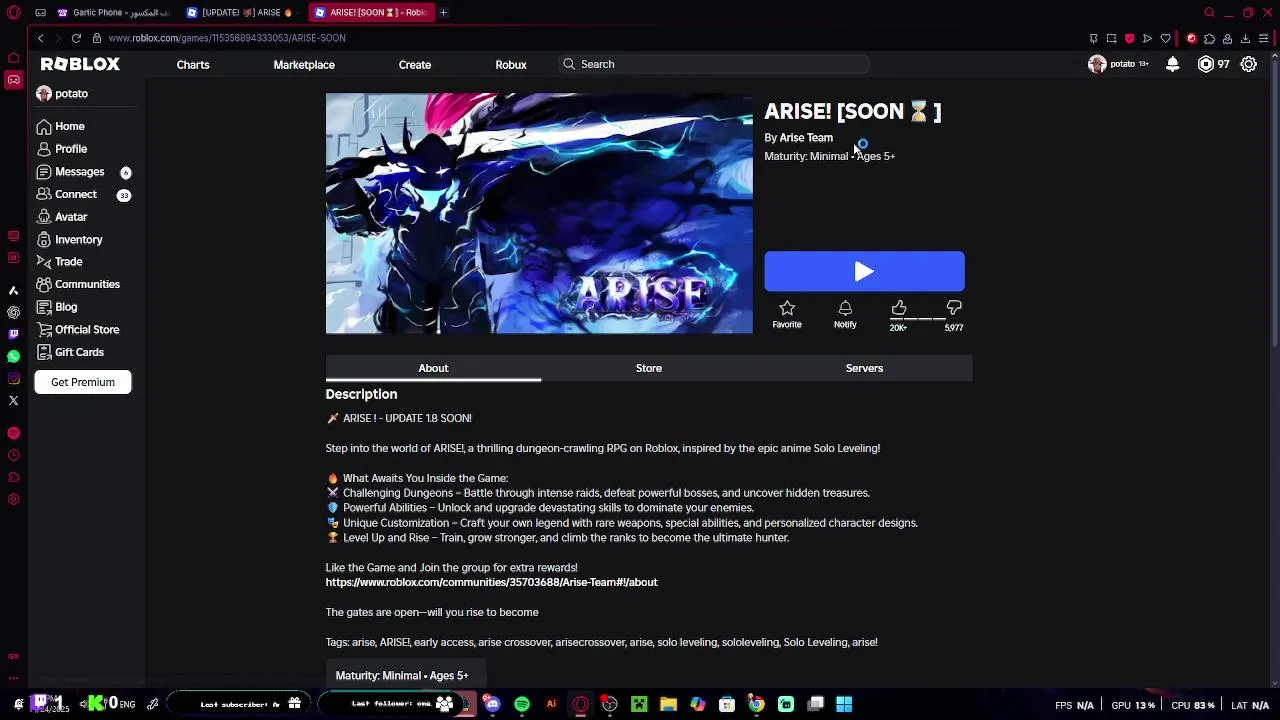The height and width of the screenshot is (720, 1280).
Task: Open the Servers tab on game page
Action: [864, 368]
